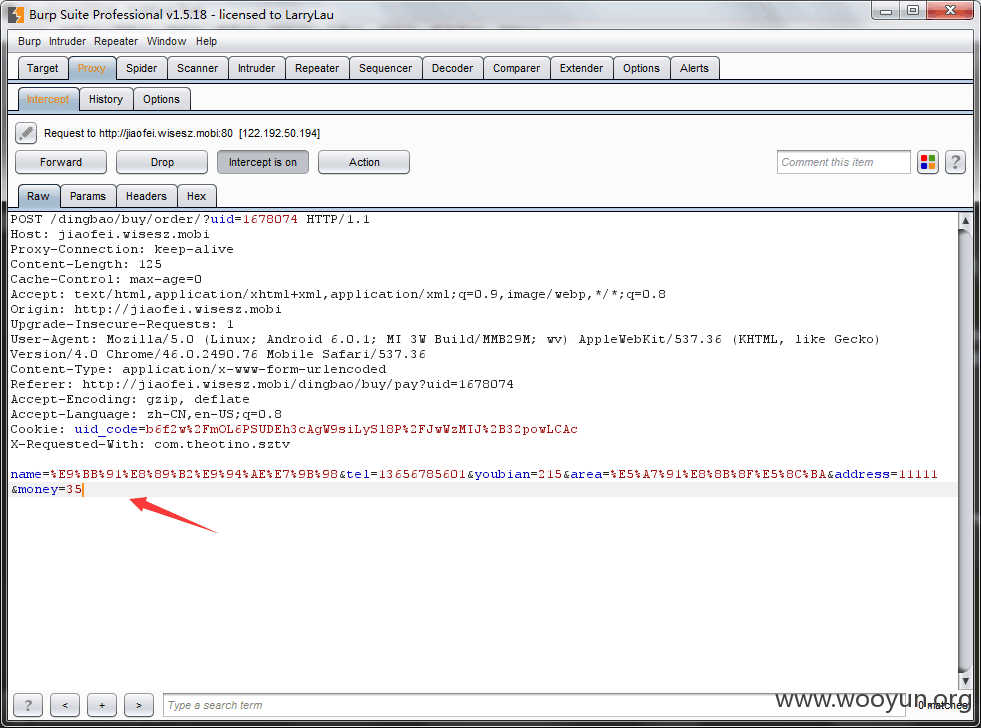Open the Action menu button

[x=364, y=162]
